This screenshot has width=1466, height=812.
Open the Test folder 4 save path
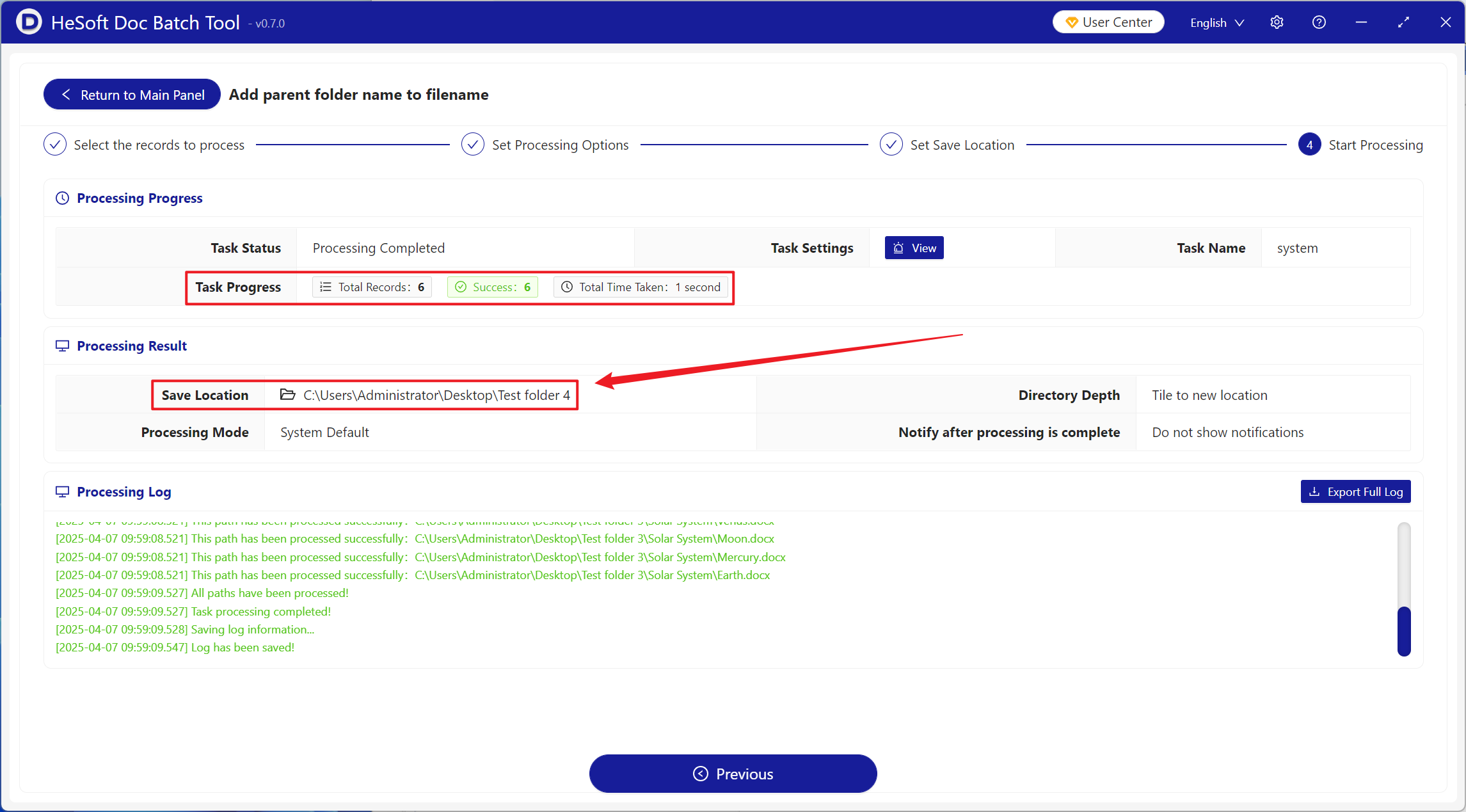436,395
